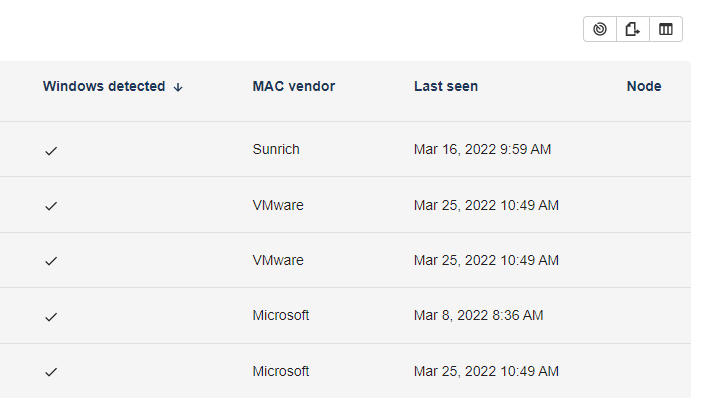Click the sort arrow beside Windows detected
Viewport: 701px width, 398px height.
[x=178, y=87]
